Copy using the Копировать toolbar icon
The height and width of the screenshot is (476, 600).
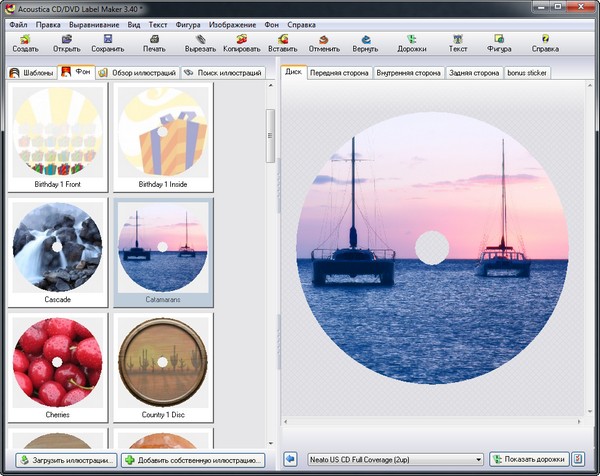click(242, 42)
